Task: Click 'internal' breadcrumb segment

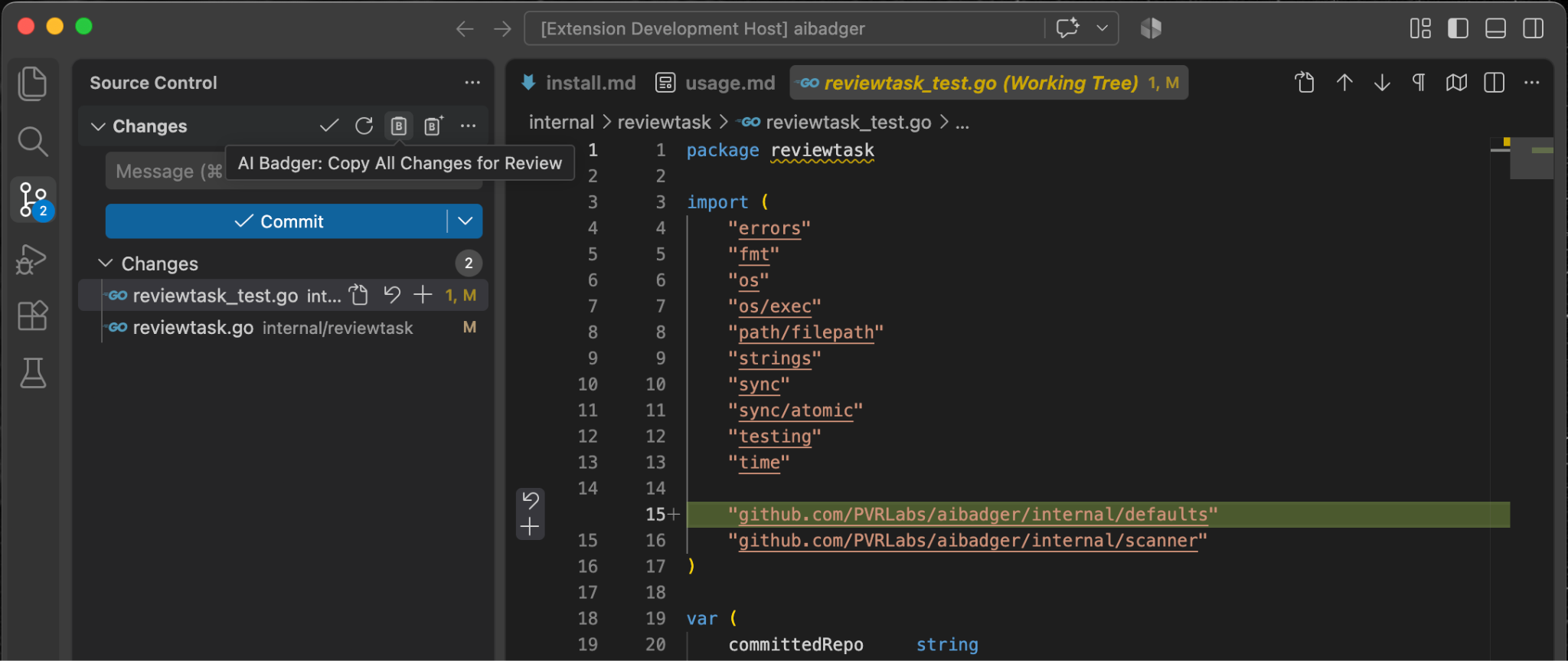Action: [561, 123]
